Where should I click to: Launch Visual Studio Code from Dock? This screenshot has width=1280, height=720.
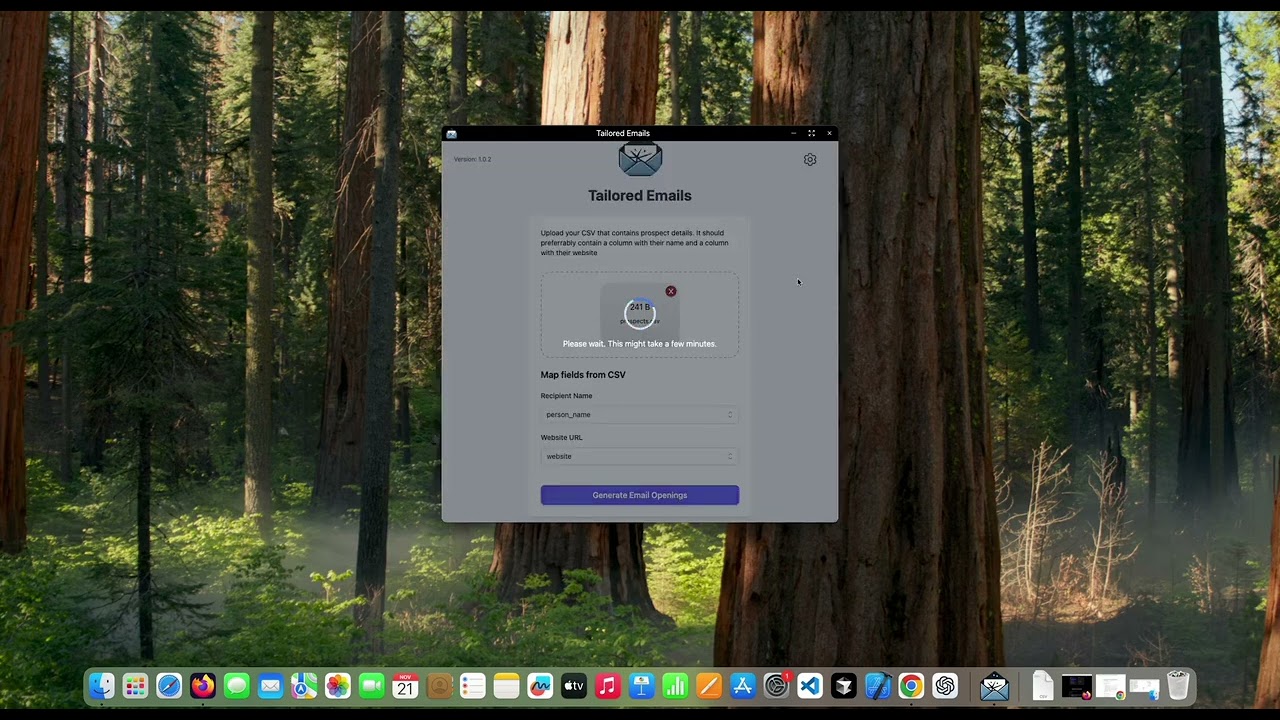pyautogui.click(x=810, y=686)
